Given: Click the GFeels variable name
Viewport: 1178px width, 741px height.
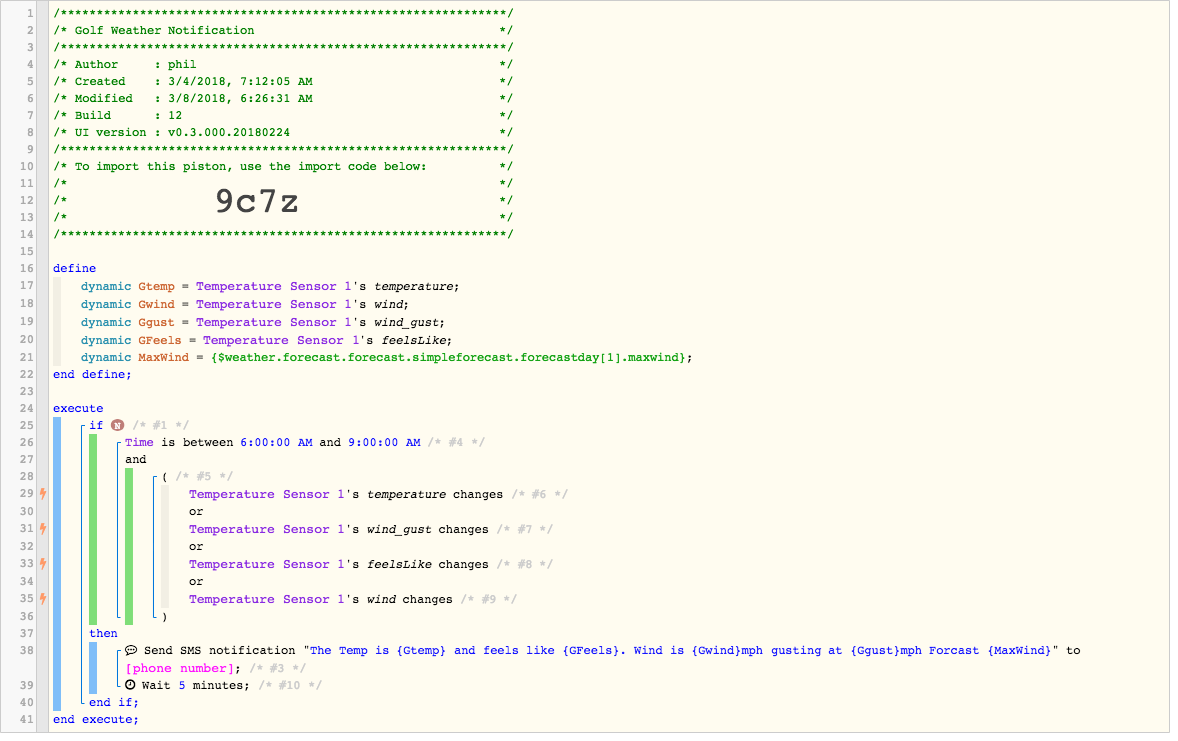Looking at the screenshot, I should [159, 340].
